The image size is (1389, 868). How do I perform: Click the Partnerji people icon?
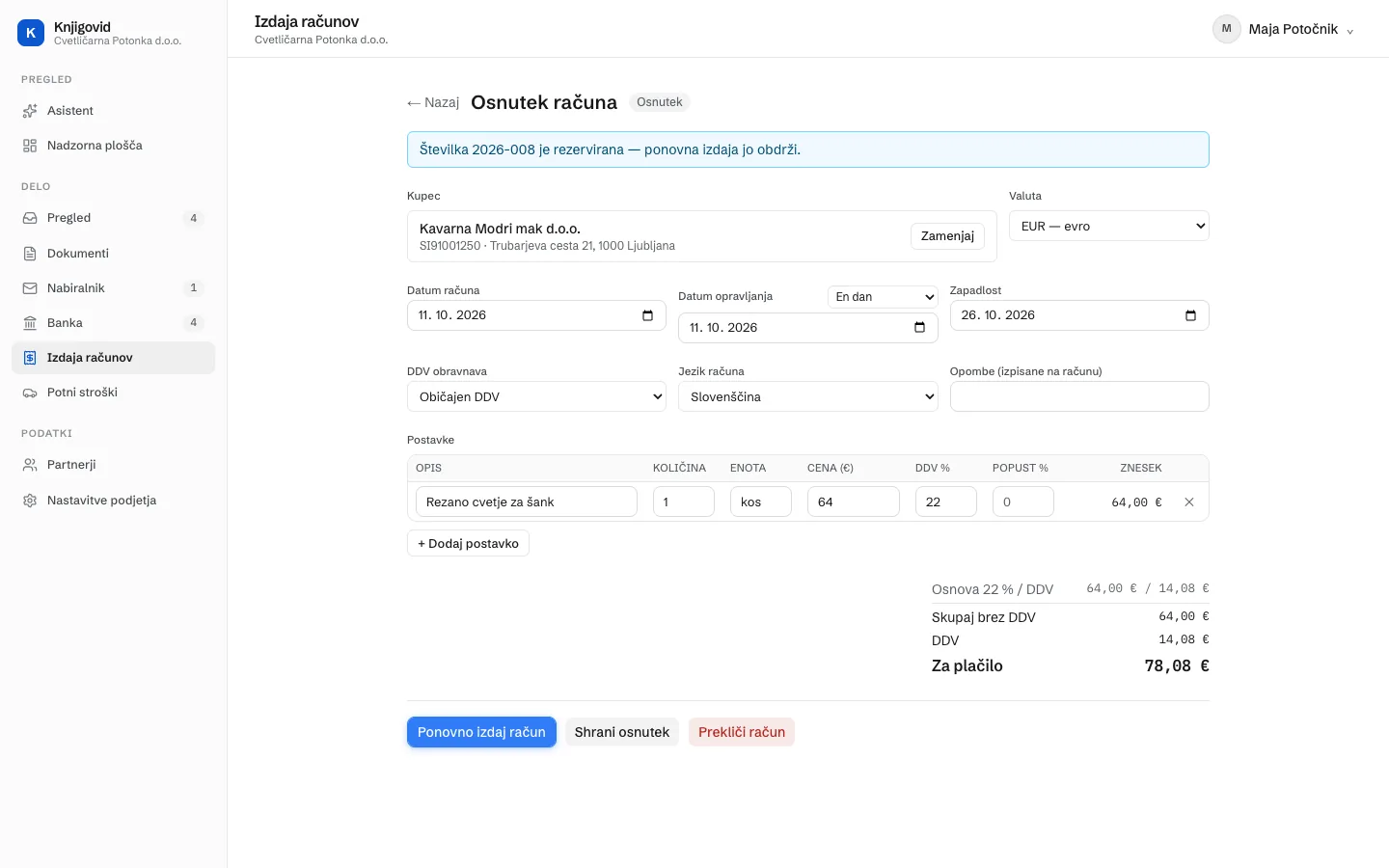[x=30, y=465]
